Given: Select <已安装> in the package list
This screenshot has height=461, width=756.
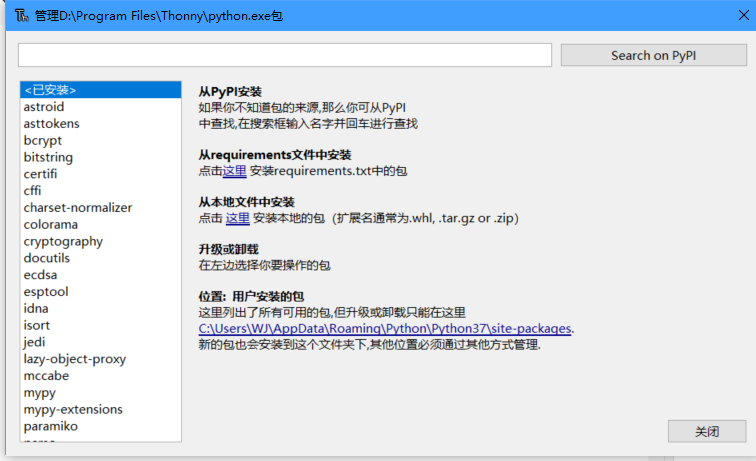Looking at the screenshot, I should 101,90.
